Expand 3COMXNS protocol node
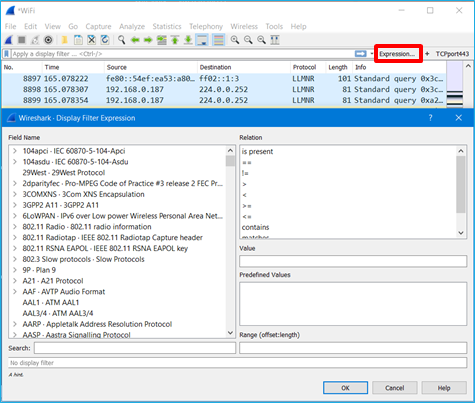475x403 pixels. pos(15,194)
